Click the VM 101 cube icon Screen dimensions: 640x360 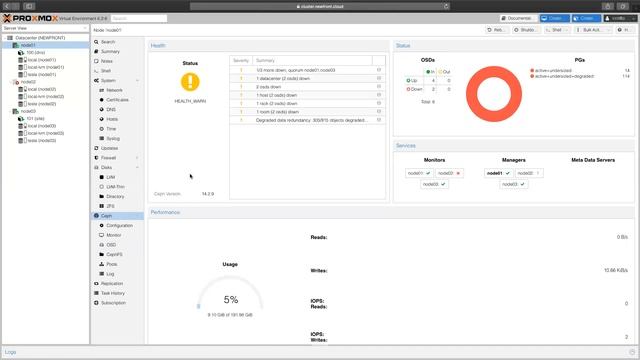pos(21,119)
